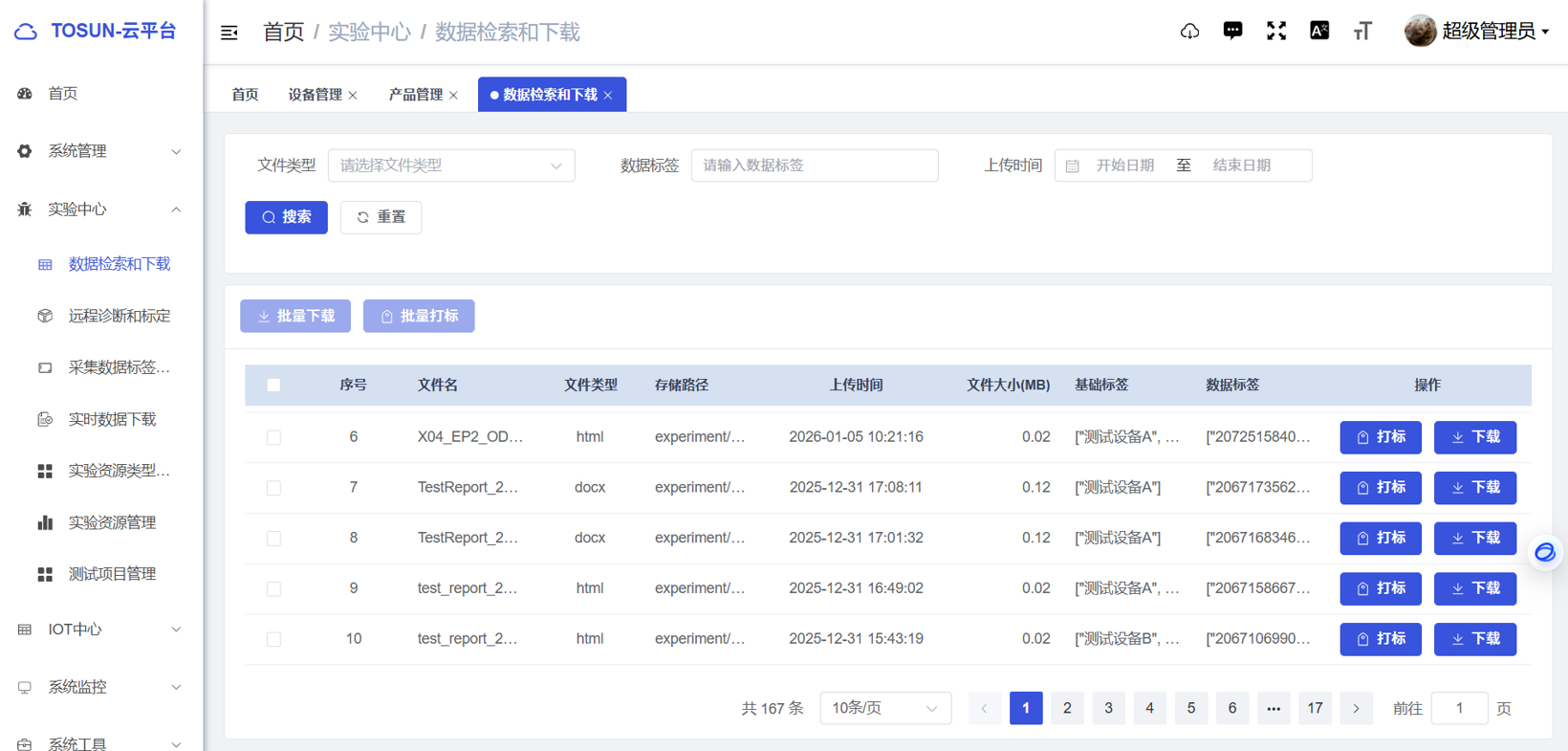Open 远程诊断和标定 in the sidebar
Image resolution: width=1568 pixels, height=751 pixels.
(x=119, y=316)
